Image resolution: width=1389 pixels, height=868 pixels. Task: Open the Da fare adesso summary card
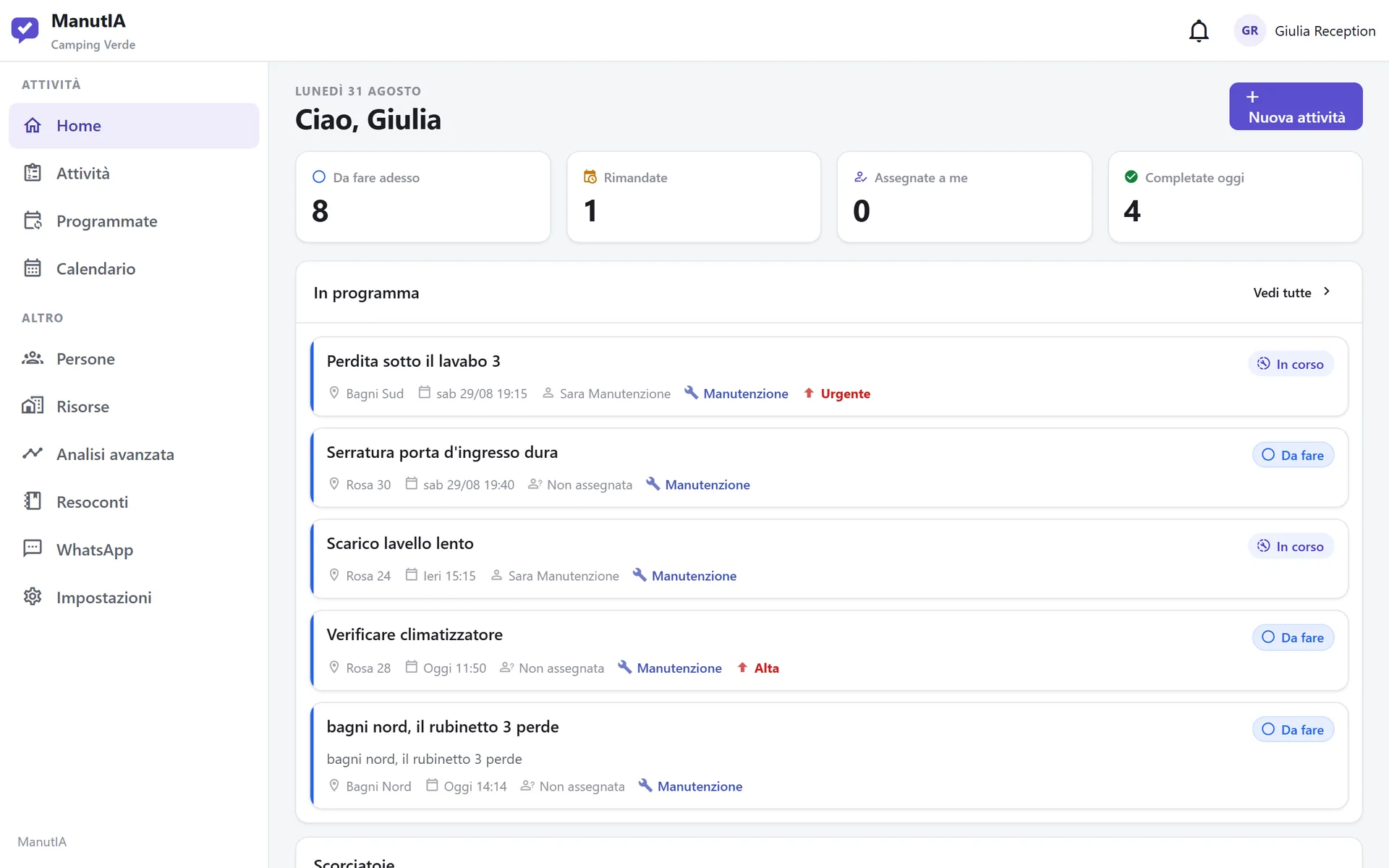(423, 197)
